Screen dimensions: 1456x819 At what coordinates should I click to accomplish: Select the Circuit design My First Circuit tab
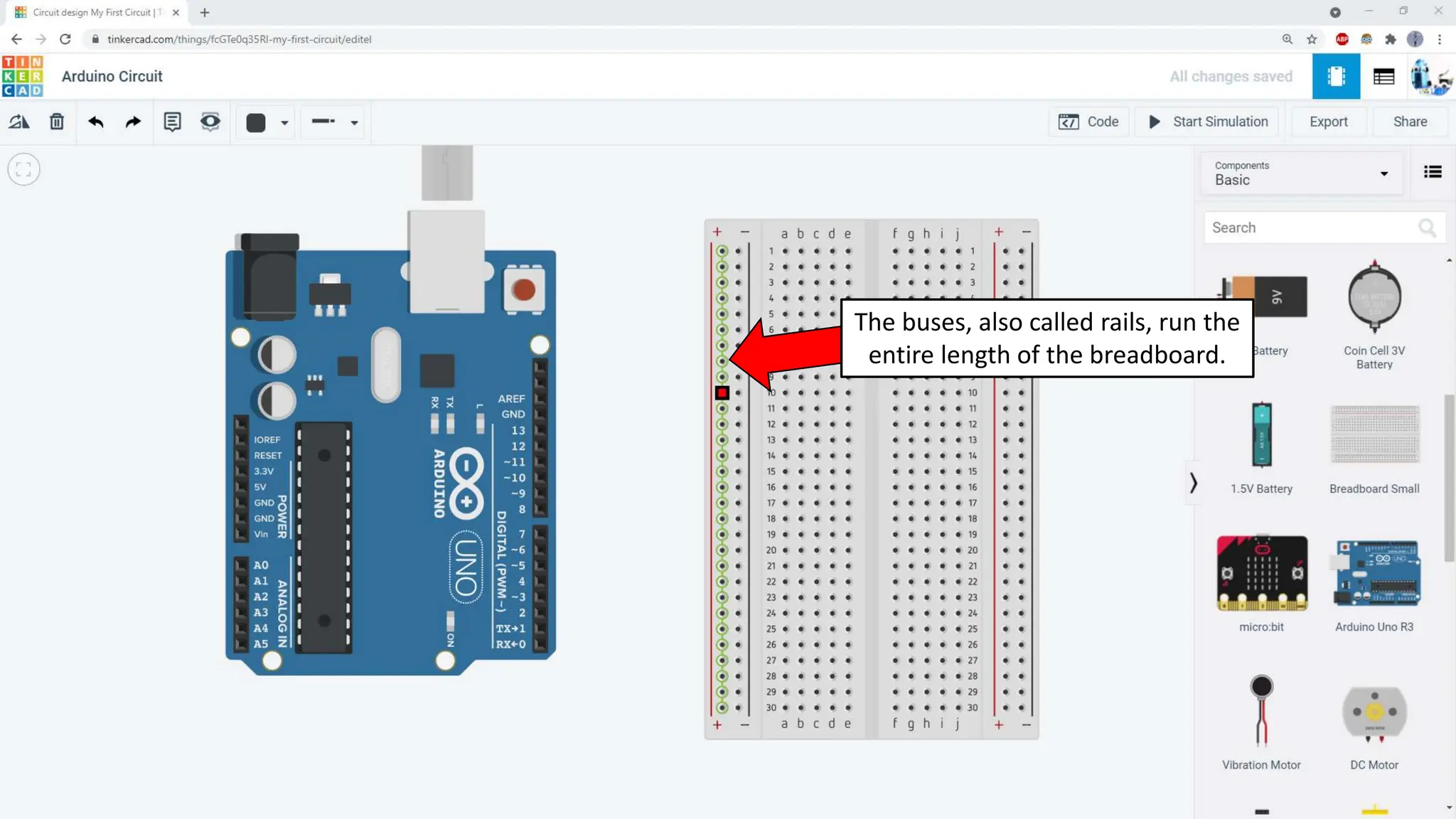96,12
